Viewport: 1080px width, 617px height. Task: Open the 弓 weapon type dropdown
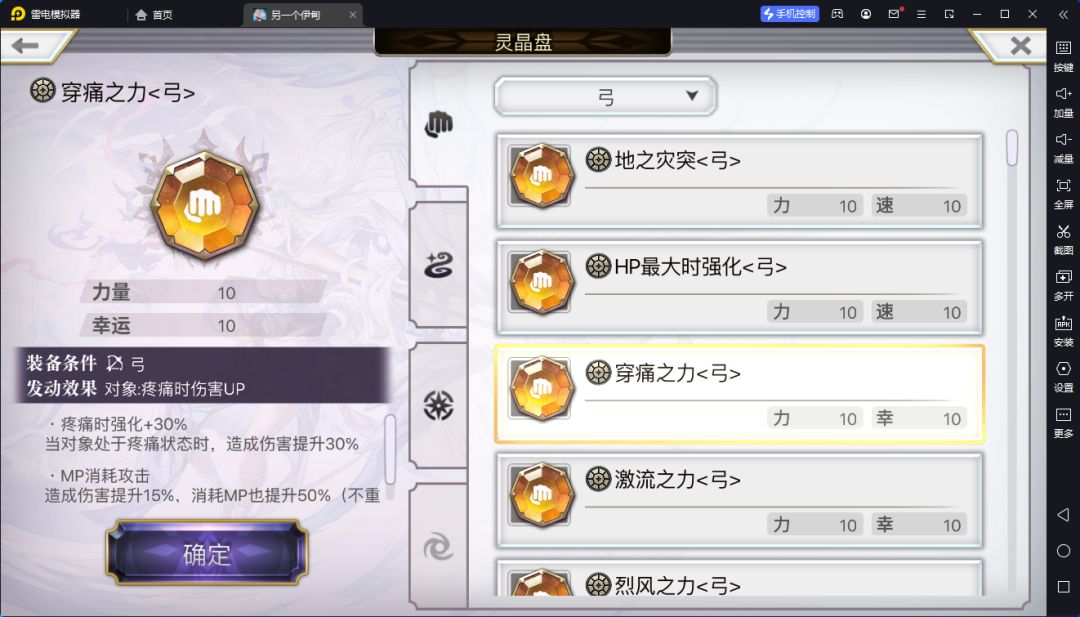(x=605, y=96)
